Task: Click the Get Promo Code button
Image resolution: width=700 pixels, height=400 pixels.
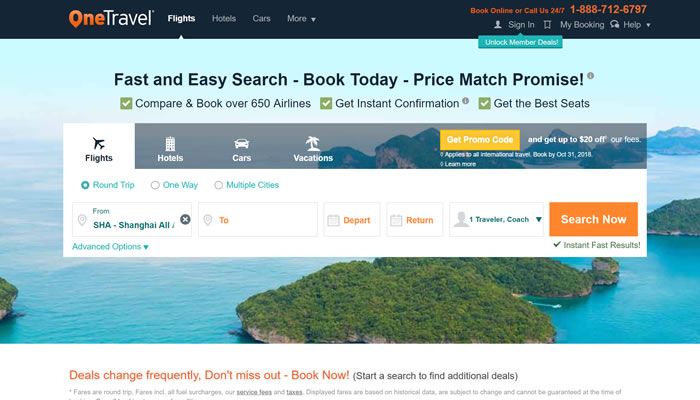Action: [480, 140]
